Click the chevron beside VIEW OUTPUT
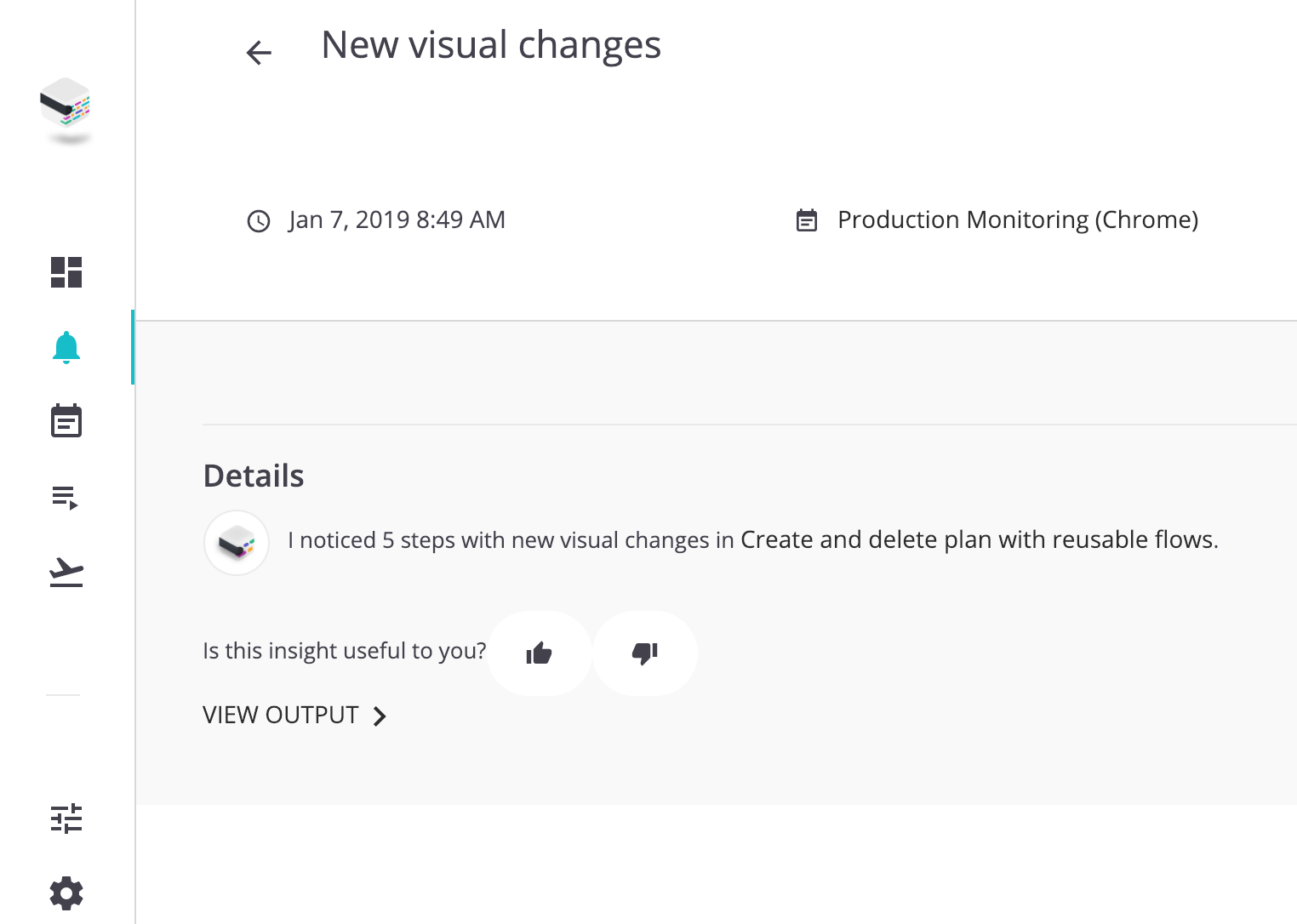The width and height of the screenshot is (1297, 924). 380,716
